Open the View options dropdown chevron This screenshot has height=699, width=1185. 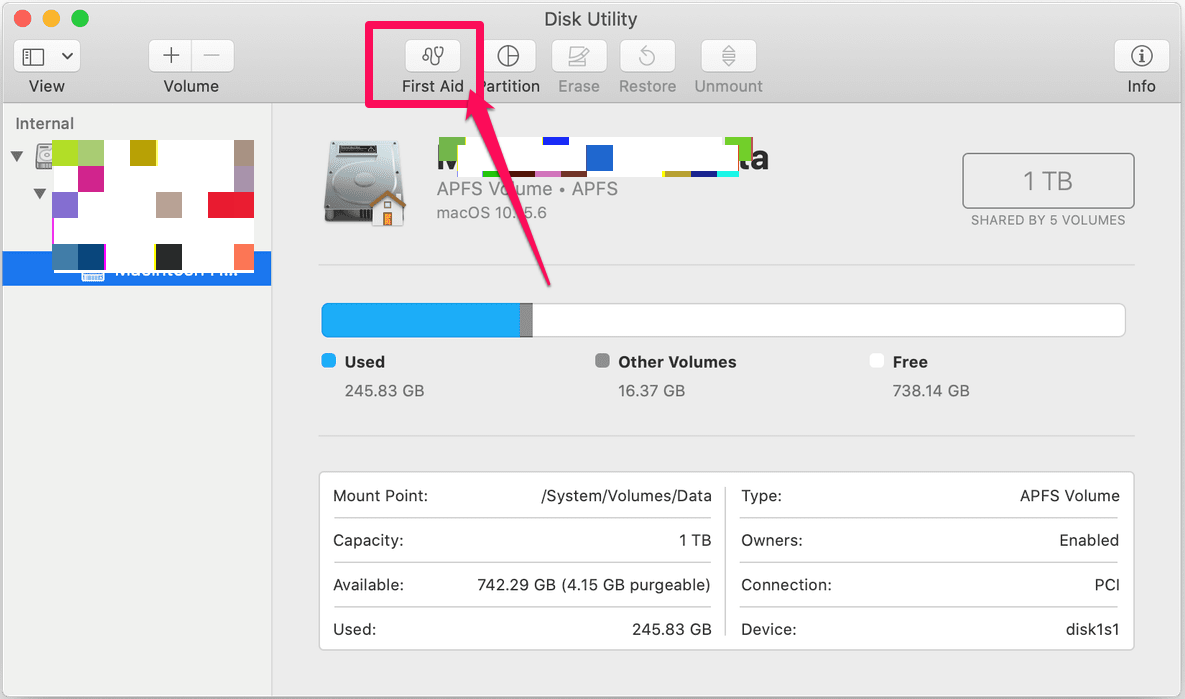(x=66, y=55)
